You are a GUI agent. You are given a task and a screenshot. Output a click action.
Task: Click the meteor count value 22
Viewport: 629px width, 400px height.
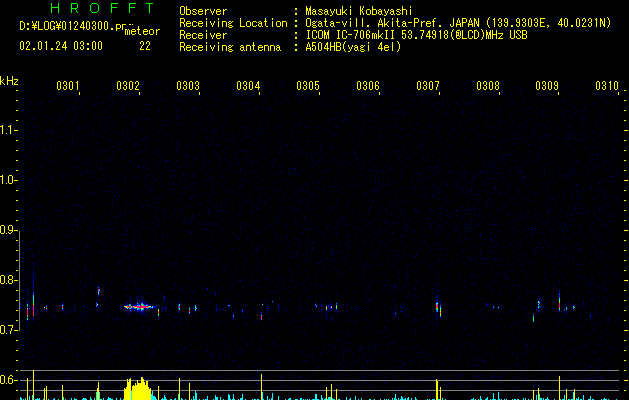click(145, 46)
